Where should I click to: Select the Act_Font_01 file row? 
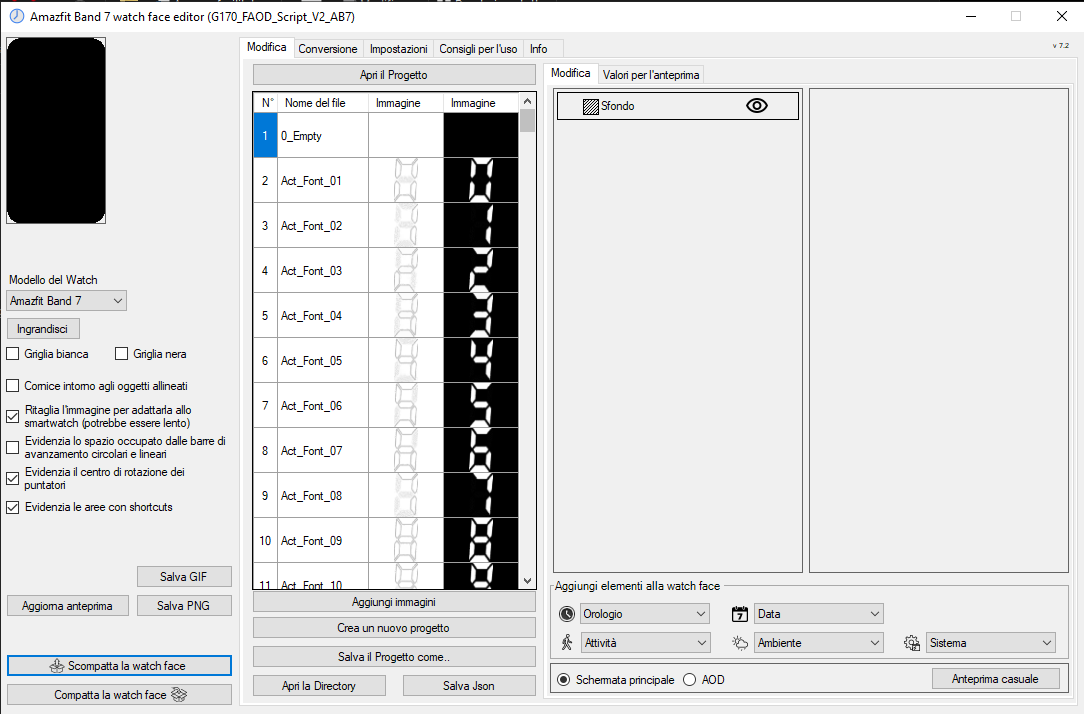tap(386, 180)
